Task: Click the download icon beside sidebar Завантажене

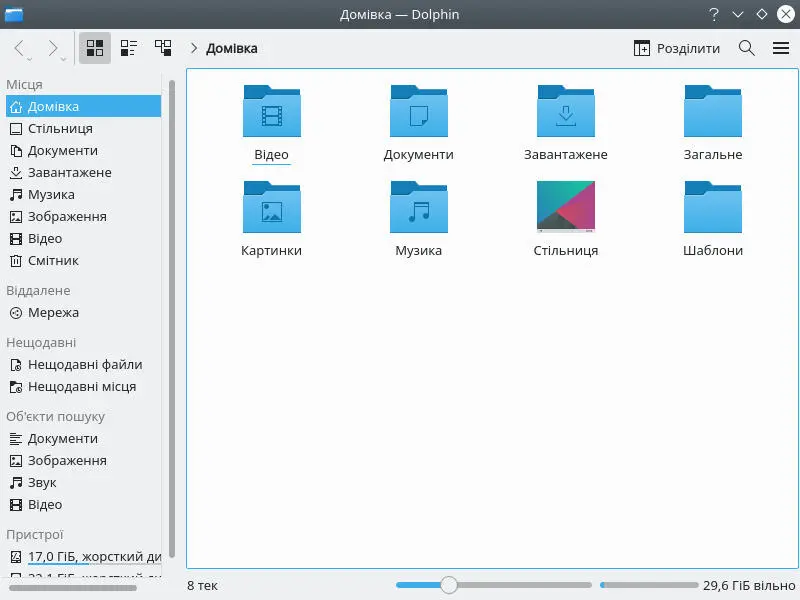Action: [x=16, y=173]
